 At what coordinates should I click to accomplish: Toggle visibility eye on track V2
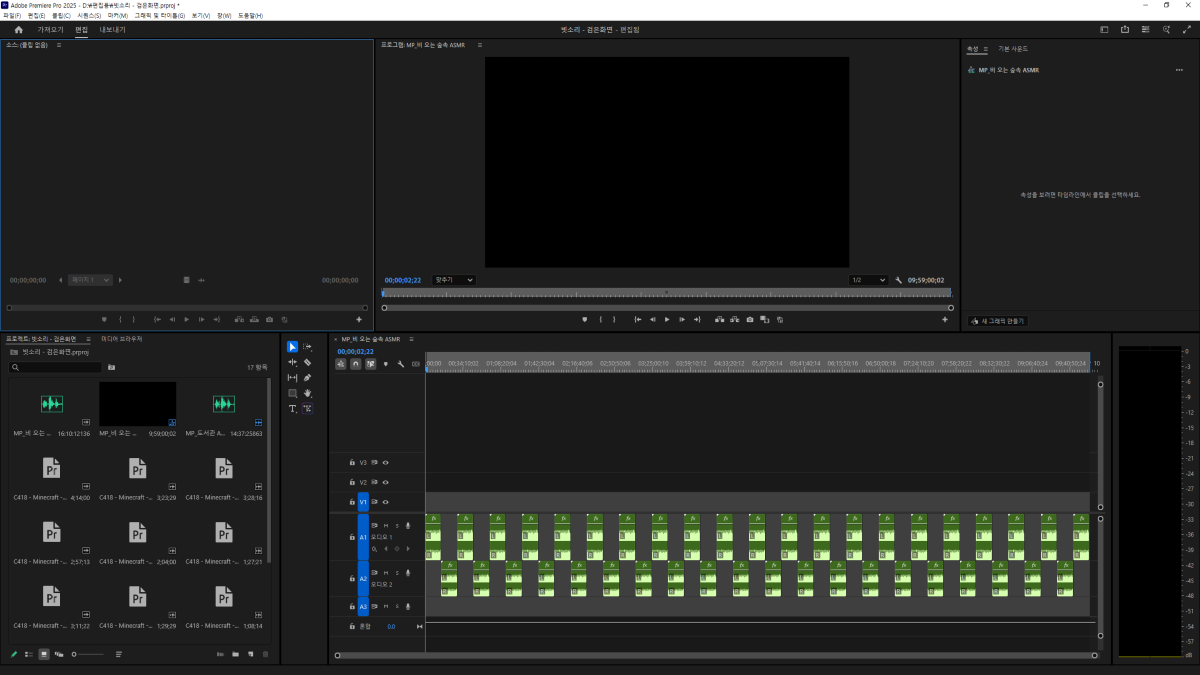(385, 482)
